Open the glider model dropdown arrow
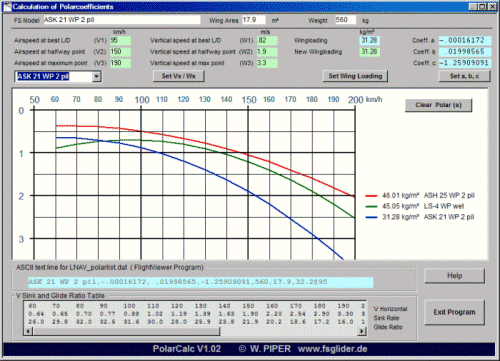 tap(96, 77)
